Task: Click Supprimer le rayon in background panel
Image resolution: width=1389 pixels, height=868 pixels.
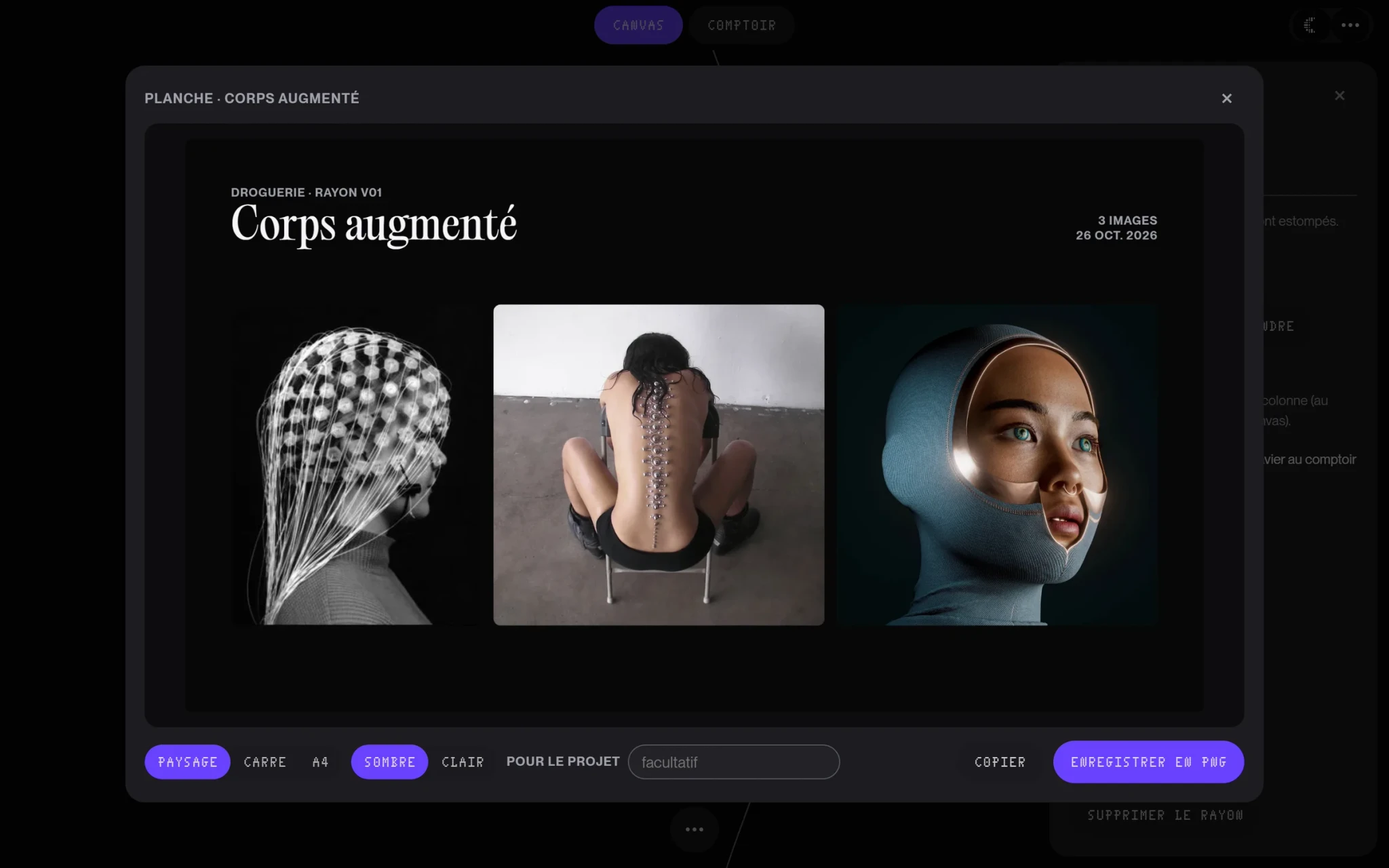Action: point(1165,815)
